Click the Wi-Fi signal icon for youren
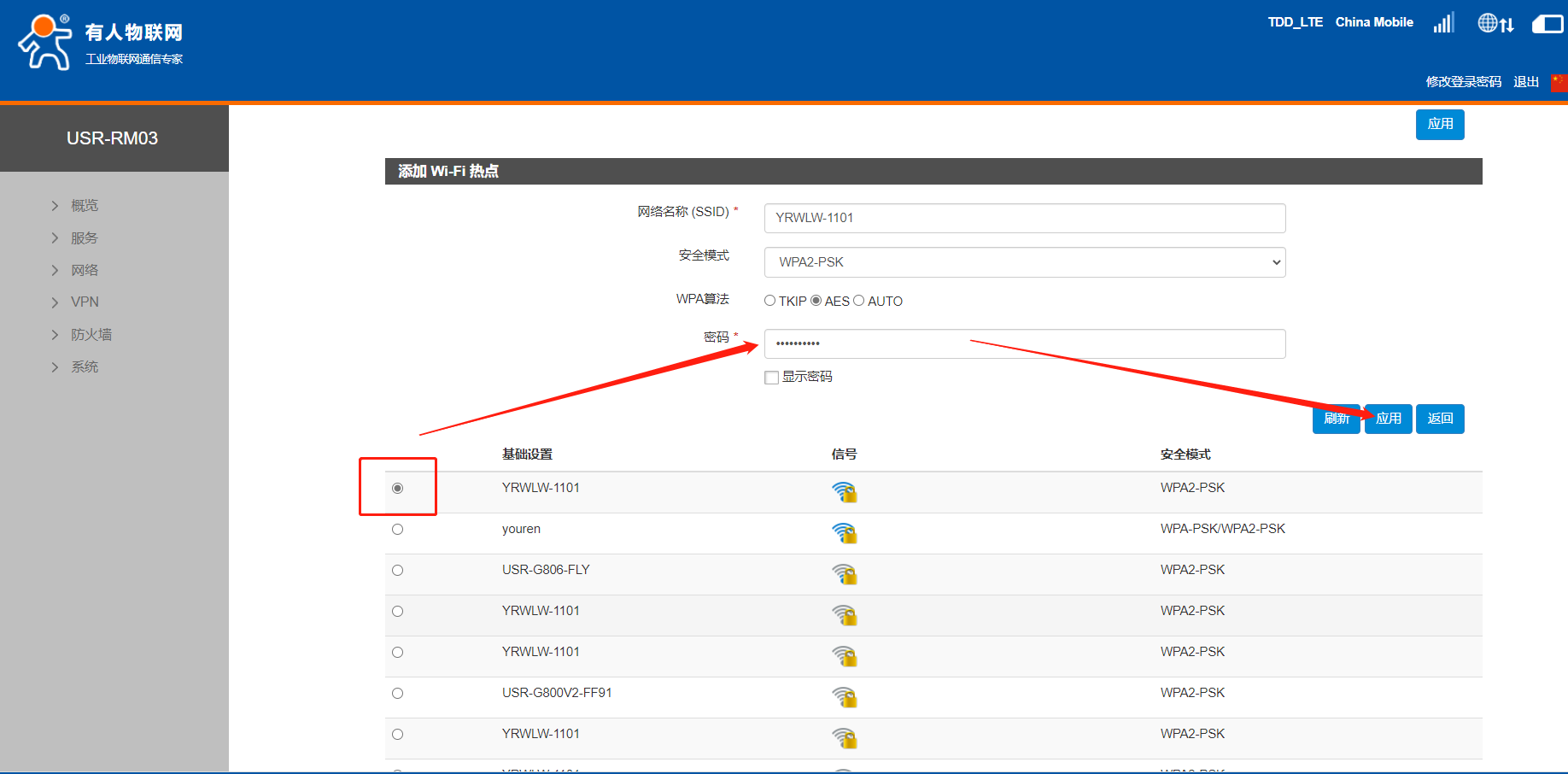 click(844, 533)
